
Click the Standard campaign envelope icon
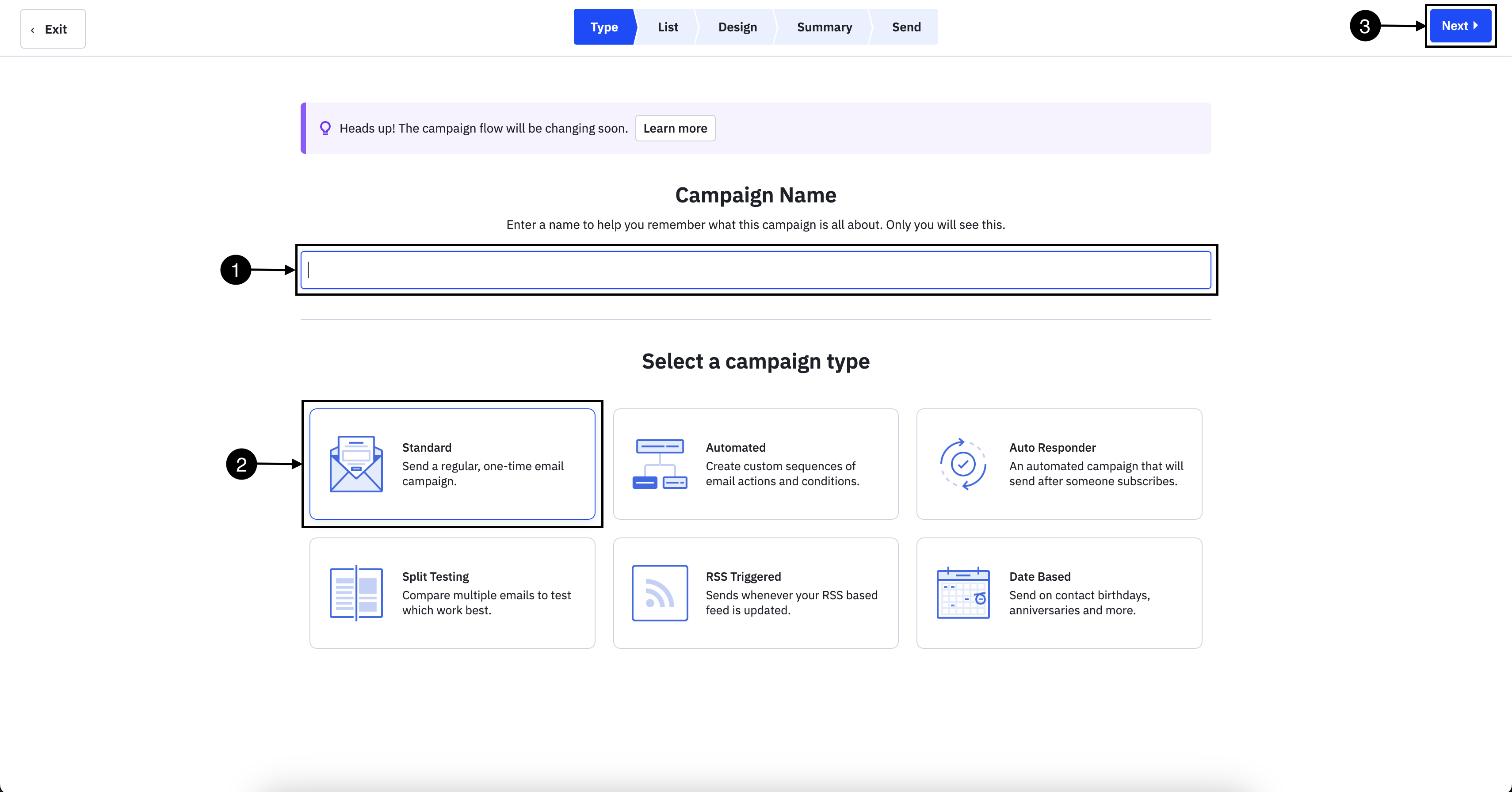pos(356,464)
